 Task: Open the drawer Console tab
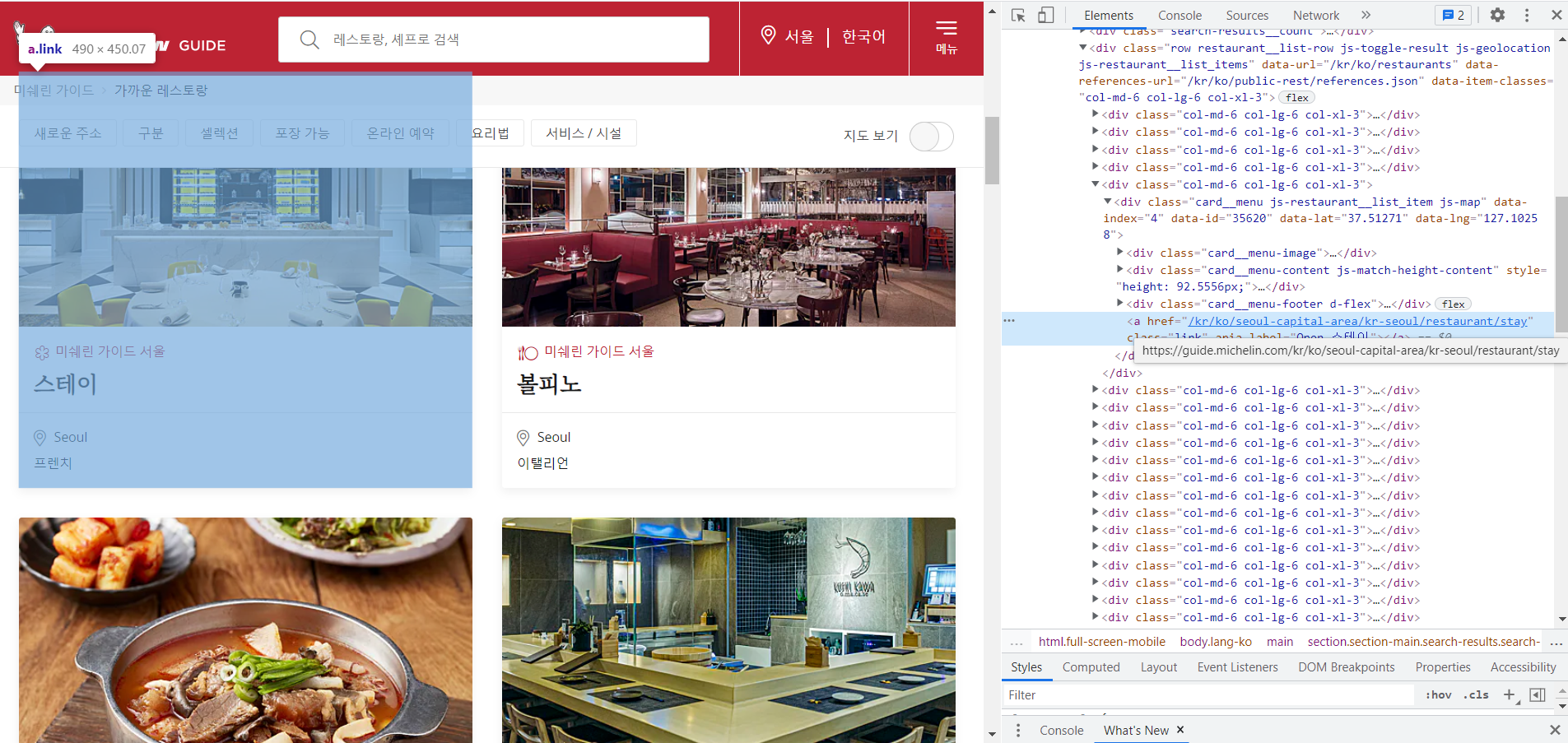(1061, 730)
